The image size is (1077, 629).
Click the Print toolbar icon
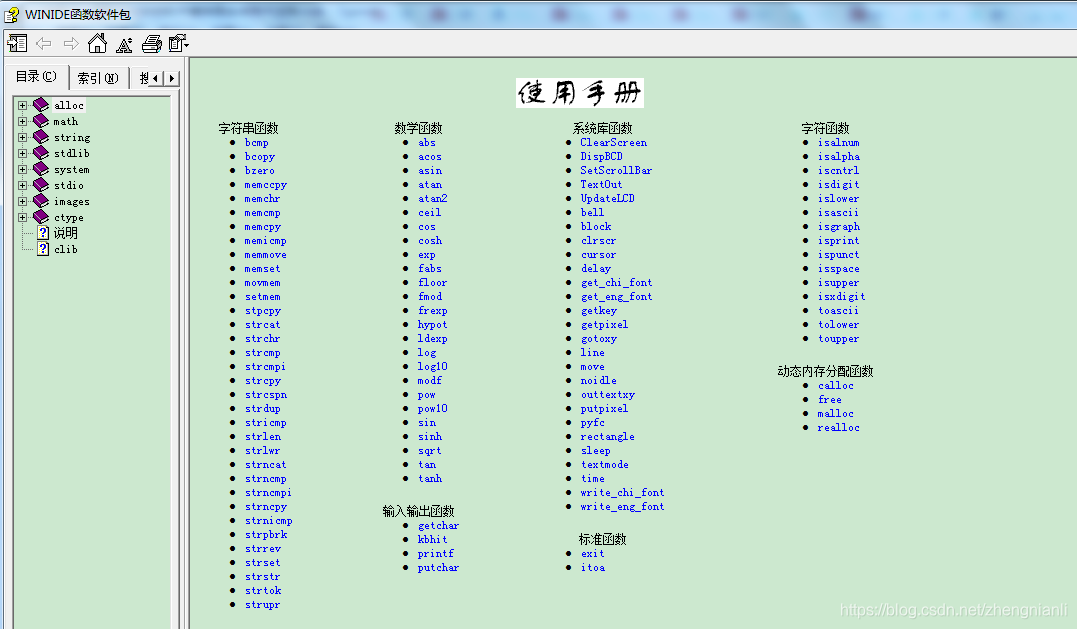tap(152, 44)
